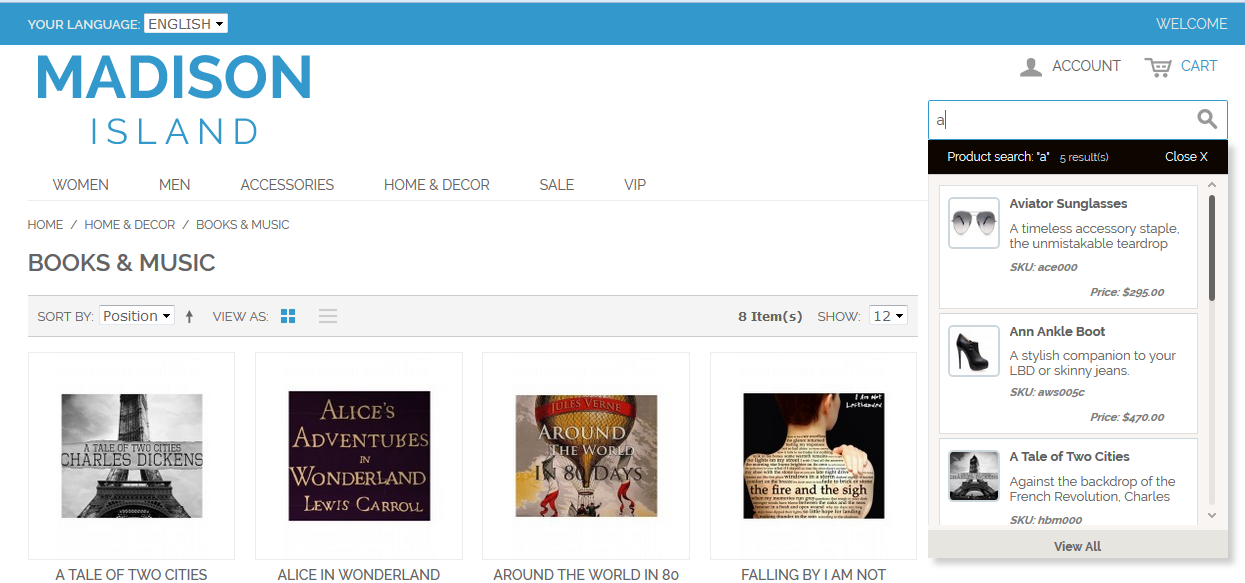This screenshot has height=583, width=1245.
Task: Click View All search results button
Action: [x=1078, y=546]
